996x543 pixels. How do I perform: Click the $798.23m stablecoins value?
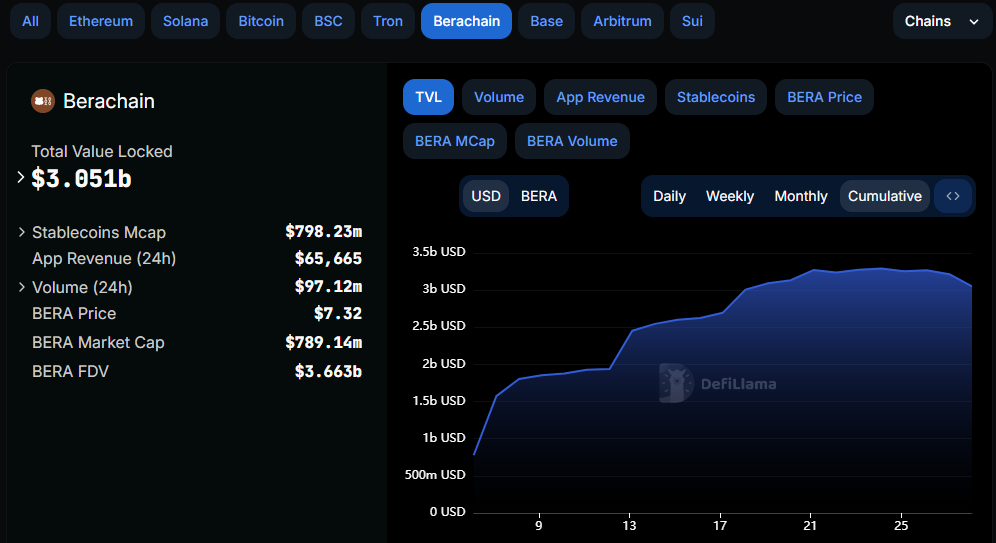point(323,232)
